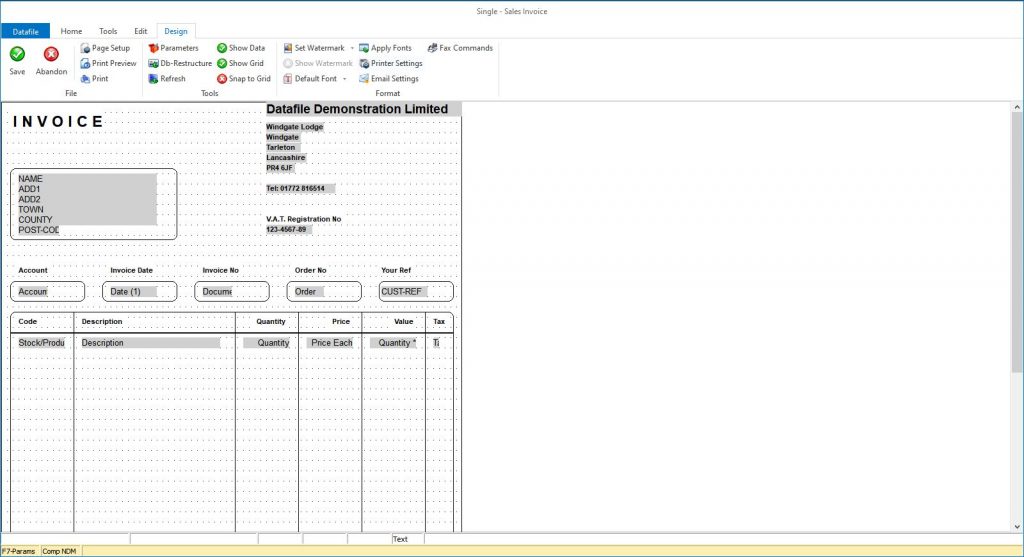Image resolution: width=1024 pixels, height=557 pixels.
Task: Select the Quantity detail field
Action: pyautogui.click(x=267, y=343)
